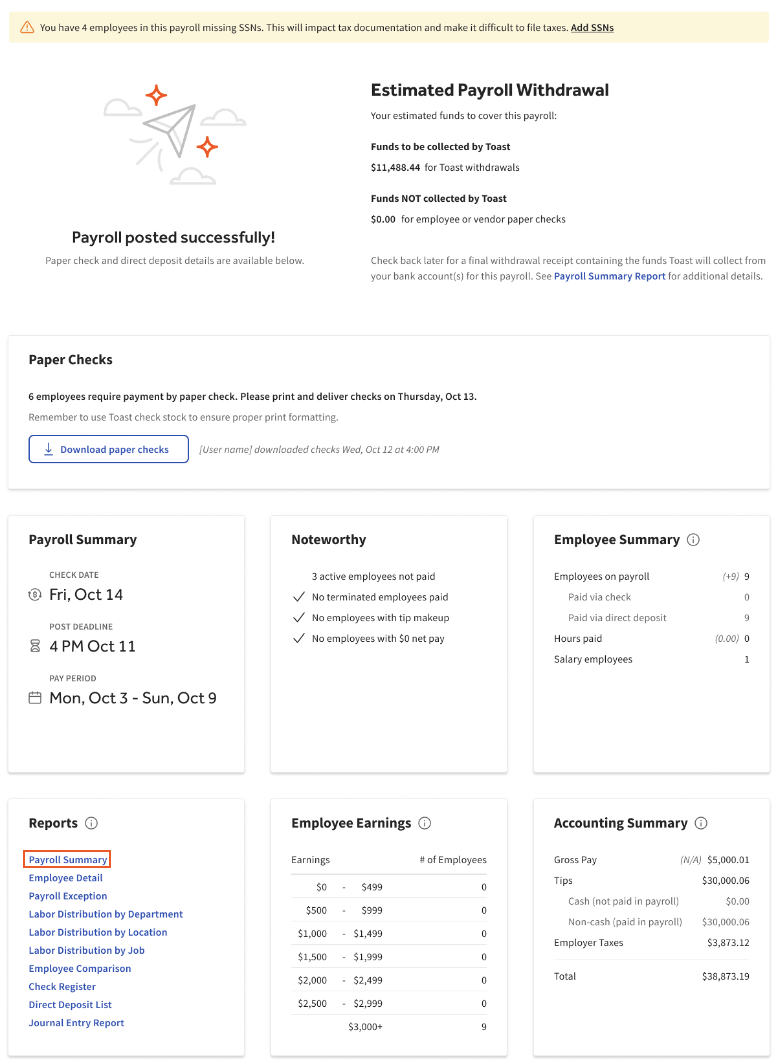Click the hourglass icon next to the post deadline
The height and width of the screenshot is (1064, 780).
point(36,646)
